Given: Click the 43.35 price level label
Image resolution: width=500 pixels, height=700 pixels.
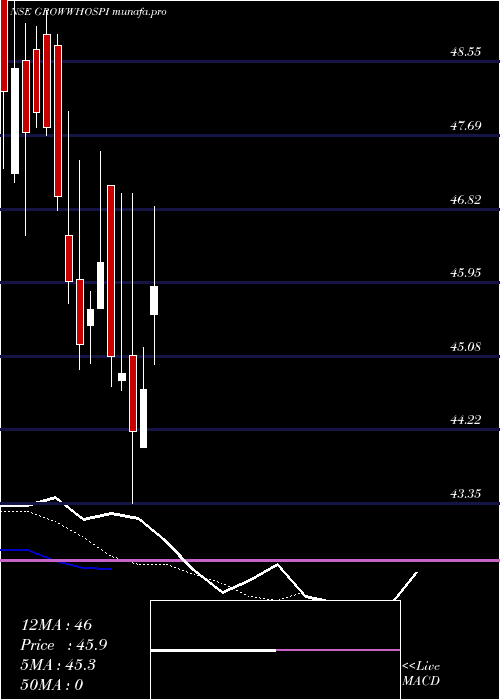Looking at the screenshot, I should pos(465,493).
